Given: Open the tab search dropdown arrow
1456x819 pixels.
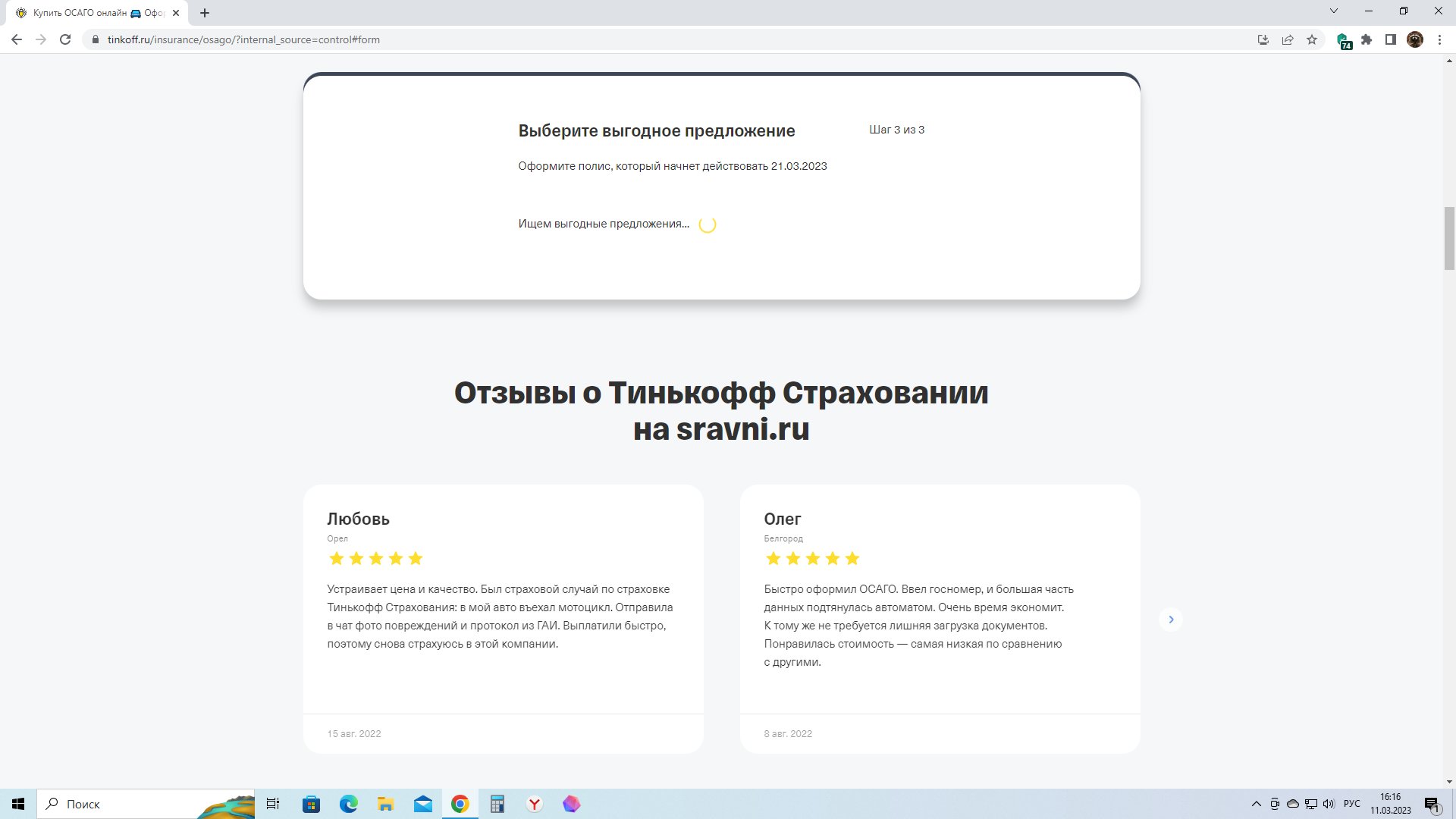Looking at the screenshot, I should pyautogui.click(x=1334, y=11).
